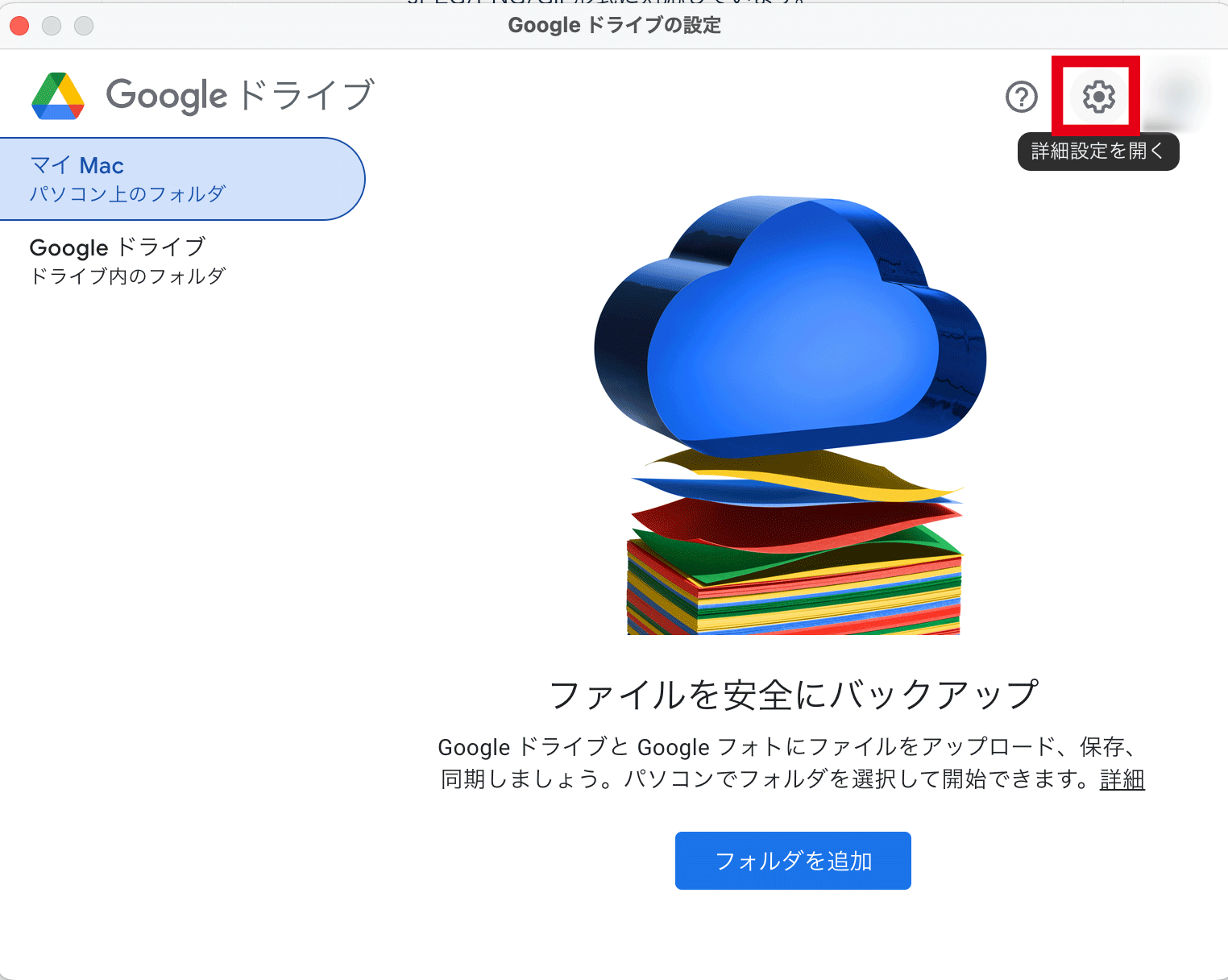
Task: Close the Google ドライブの設定 window
Action: coord(19,26)
